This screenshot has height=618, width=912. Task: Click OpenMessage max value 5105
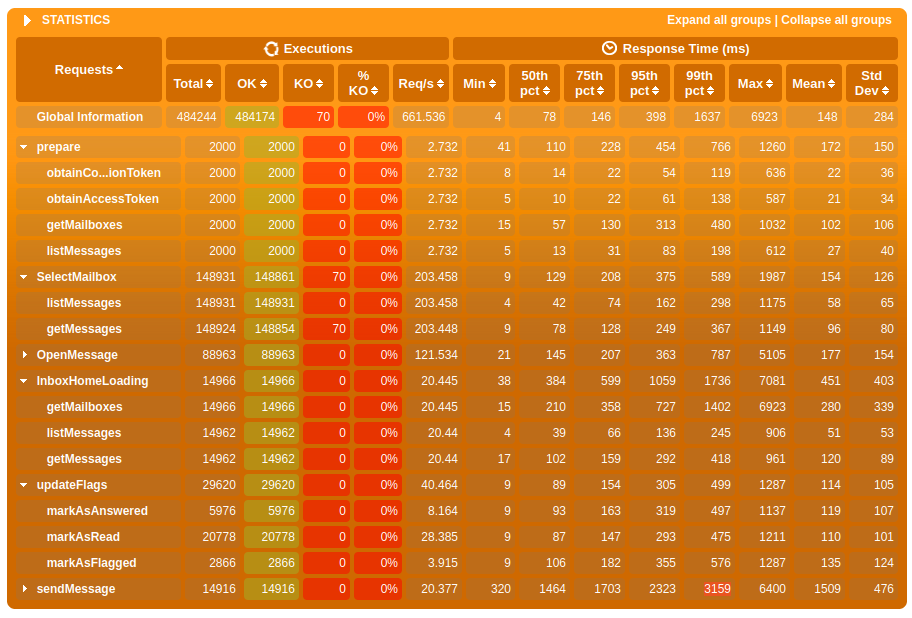(x=772, y=355)
